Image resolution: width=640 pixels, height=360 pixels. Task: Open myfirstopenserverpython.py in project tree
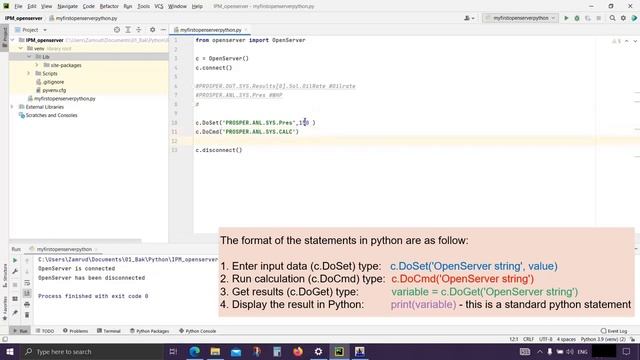(x=64, y=98)
